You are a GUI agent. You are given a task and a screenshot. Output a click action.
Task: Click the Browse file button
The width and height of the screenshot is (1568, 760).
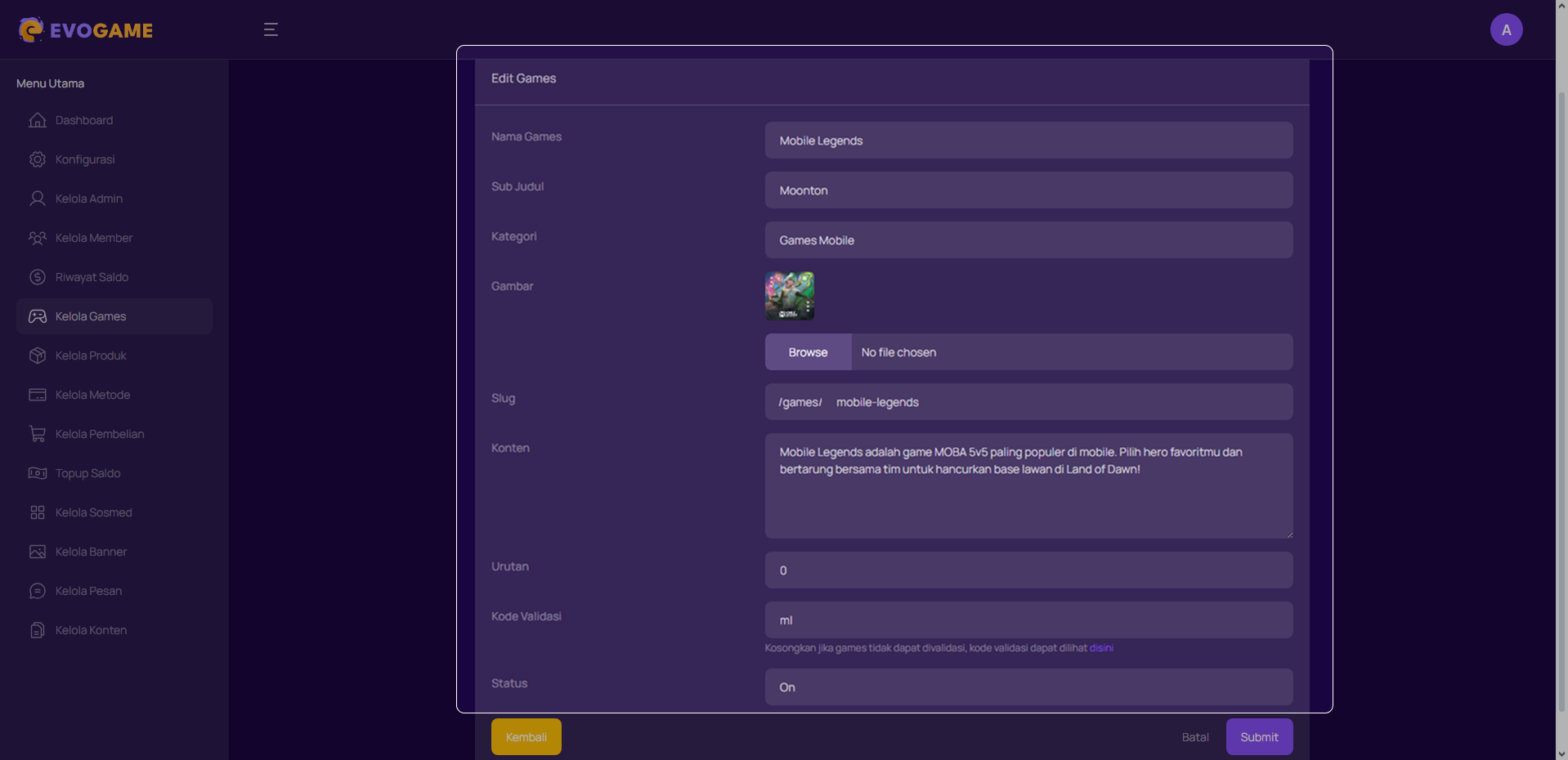(808, 352)
